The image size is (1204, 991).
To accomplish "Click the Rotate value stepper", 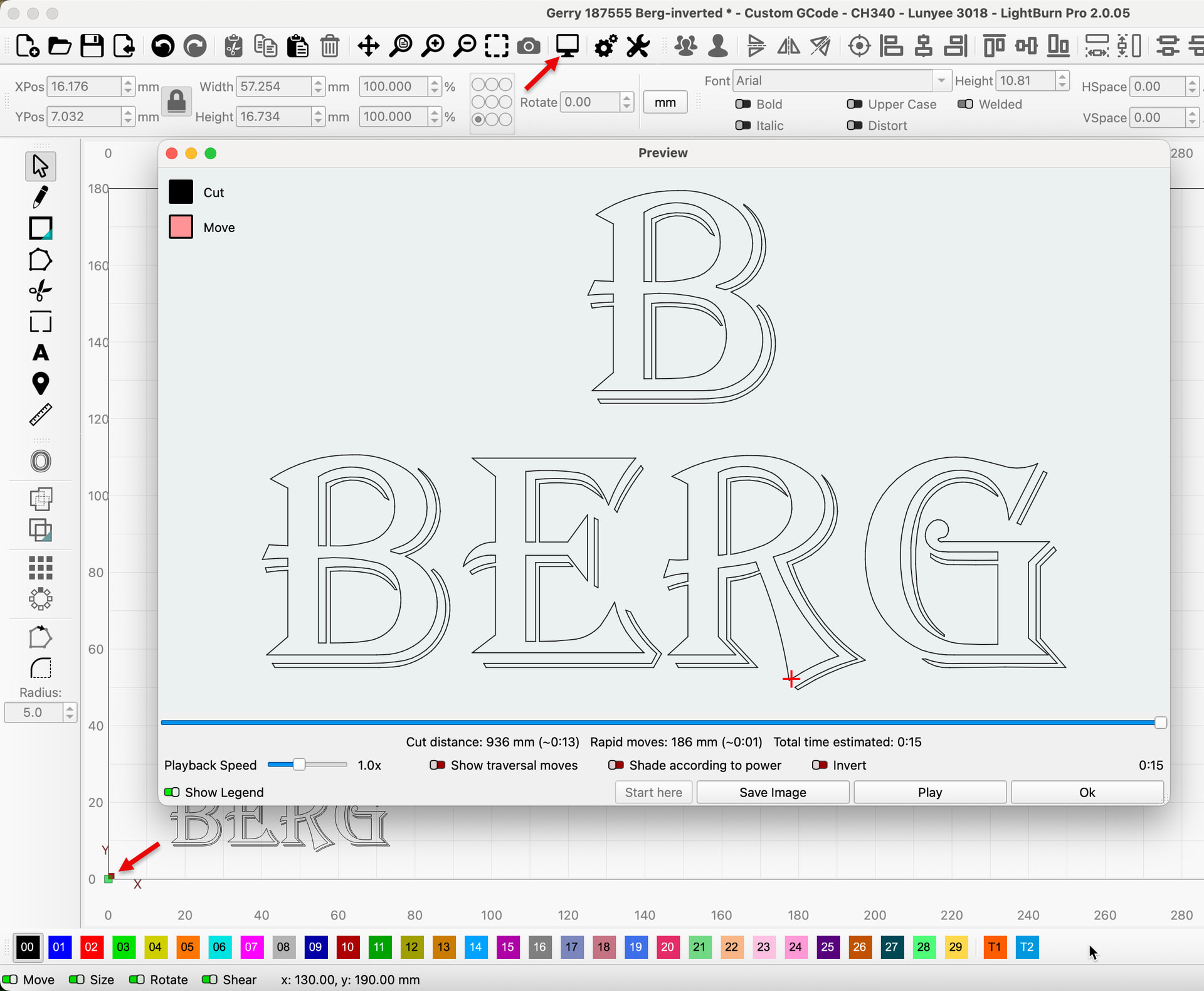I will [626, 102].
